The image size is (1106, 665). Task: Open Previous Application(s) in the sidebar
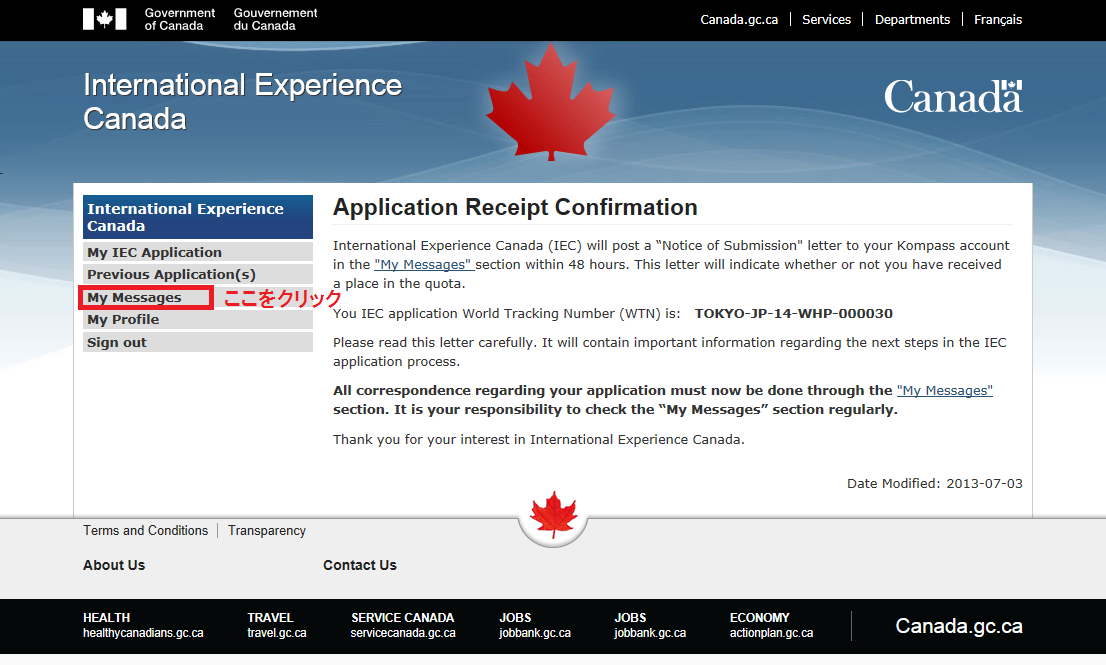point(198,274)
